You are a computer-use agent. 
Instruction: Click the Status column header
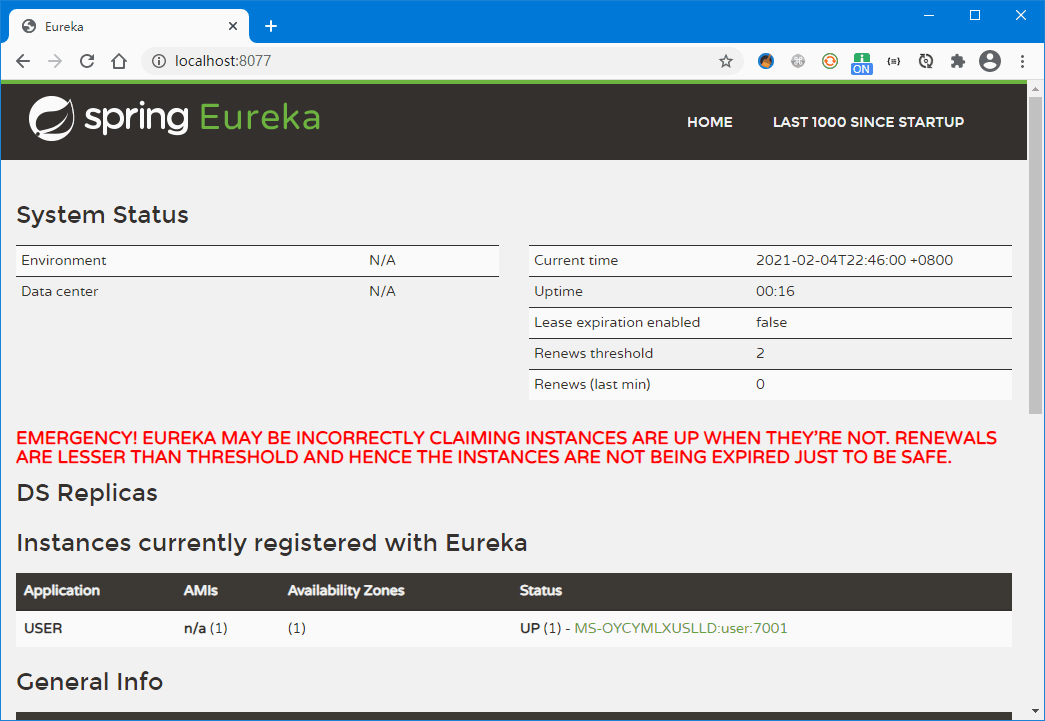coord(540,590)
